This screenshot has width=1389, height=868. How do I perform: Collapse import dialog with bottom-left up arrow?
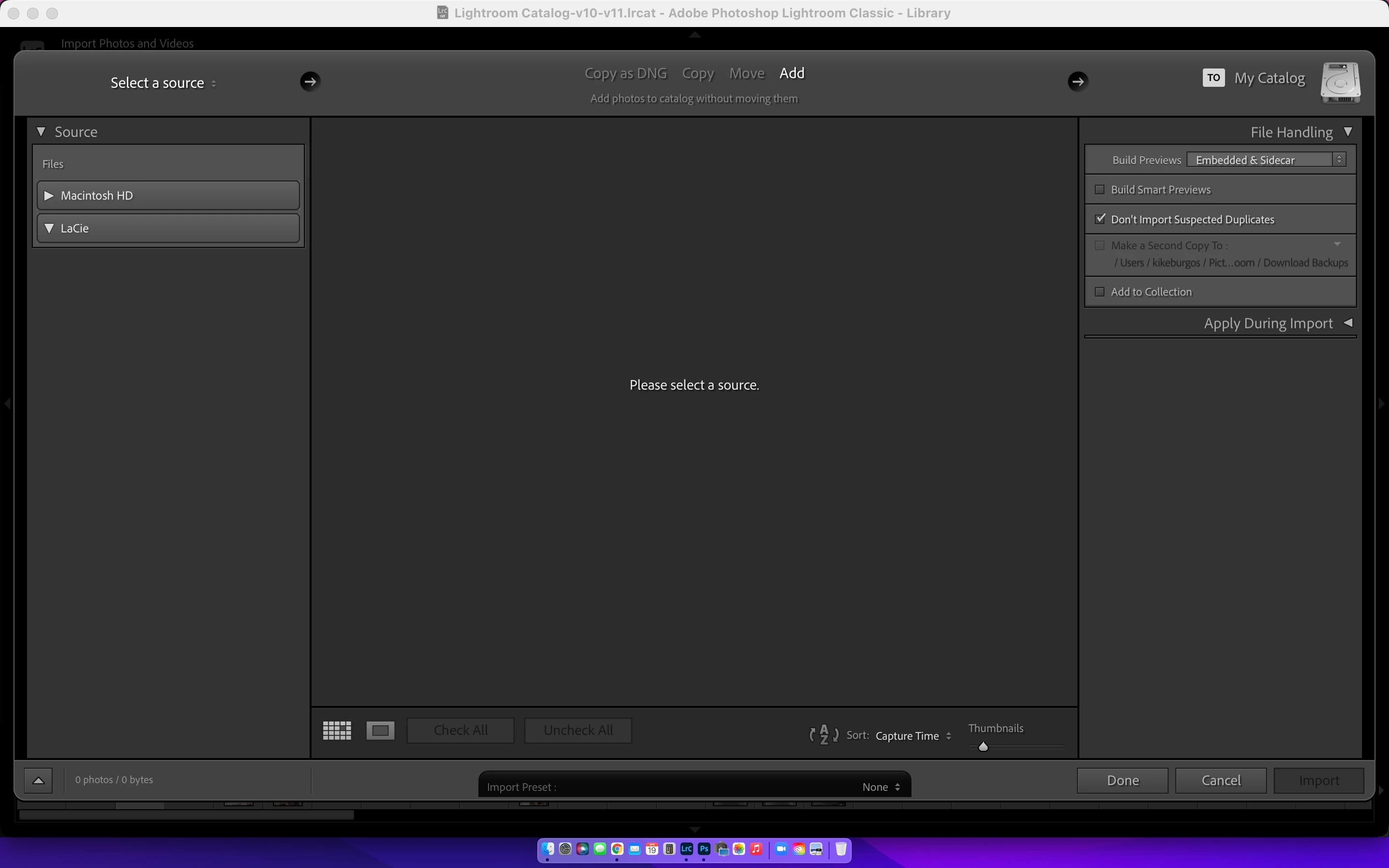39,780
